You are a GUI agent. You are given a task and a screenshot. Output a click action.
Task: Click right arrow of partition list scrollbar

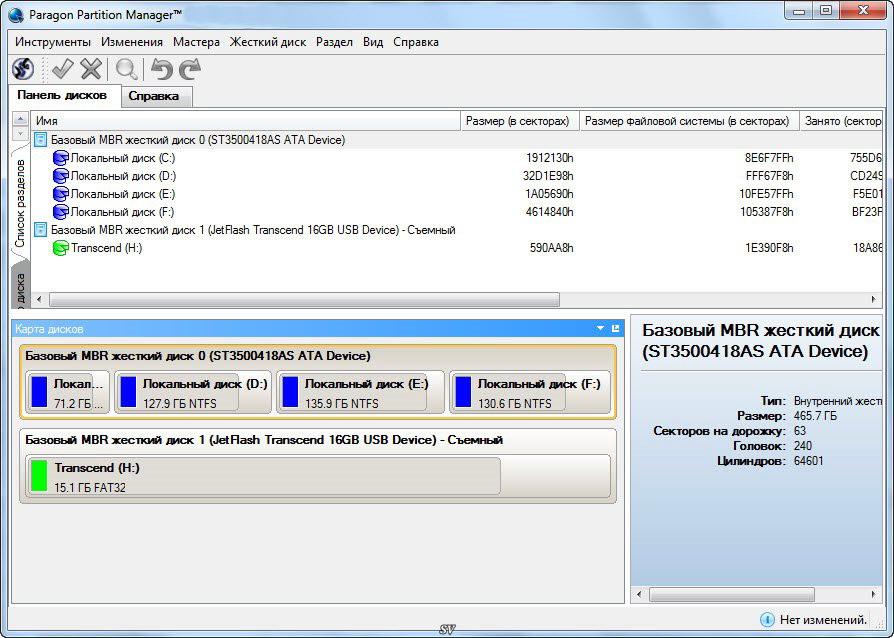pyautogui.click(x=873, y=299)
